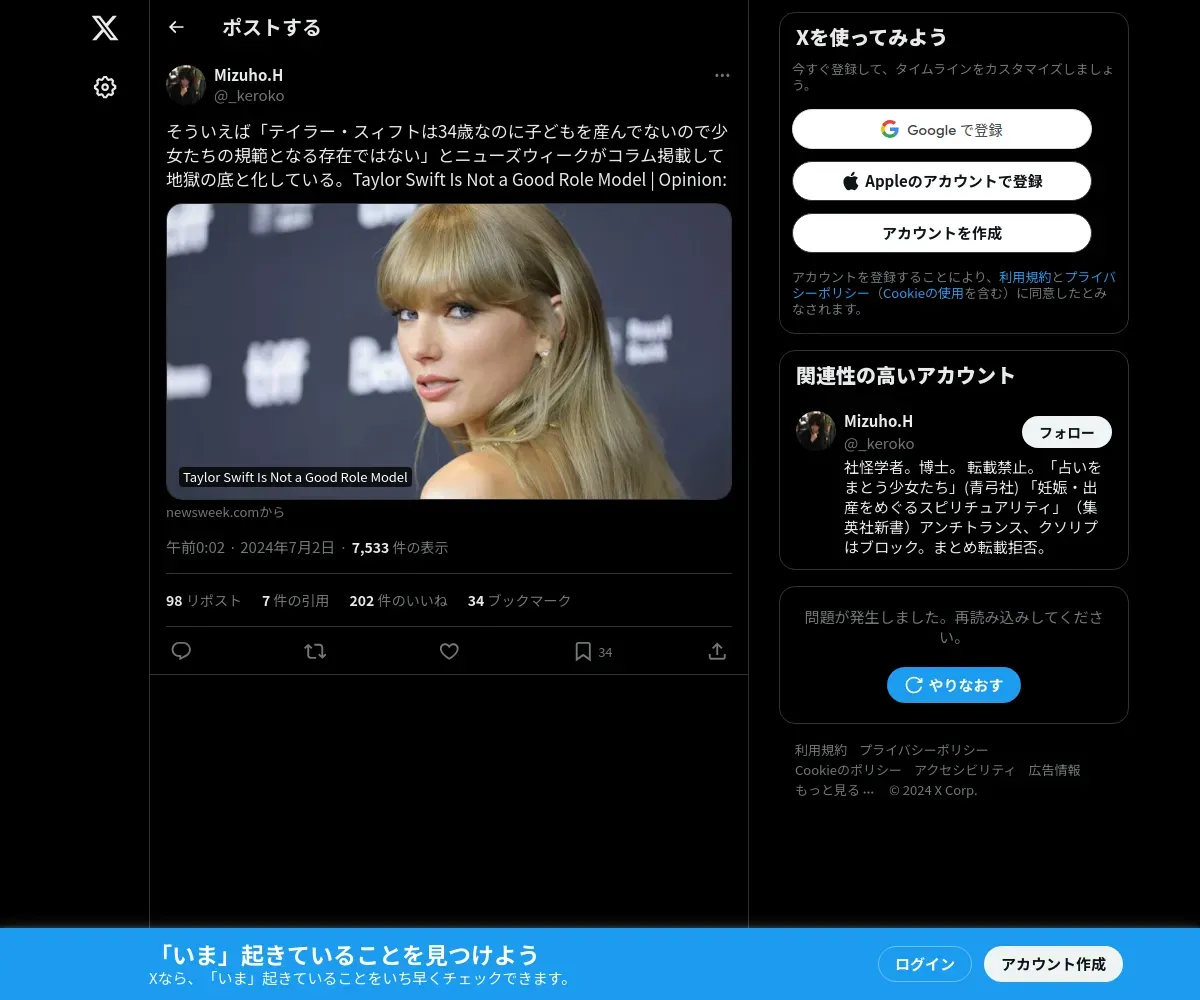1200x1000 pixels.
Task: Open the settings gear icon
Action: pyautogui.click(x=105, y=87)
